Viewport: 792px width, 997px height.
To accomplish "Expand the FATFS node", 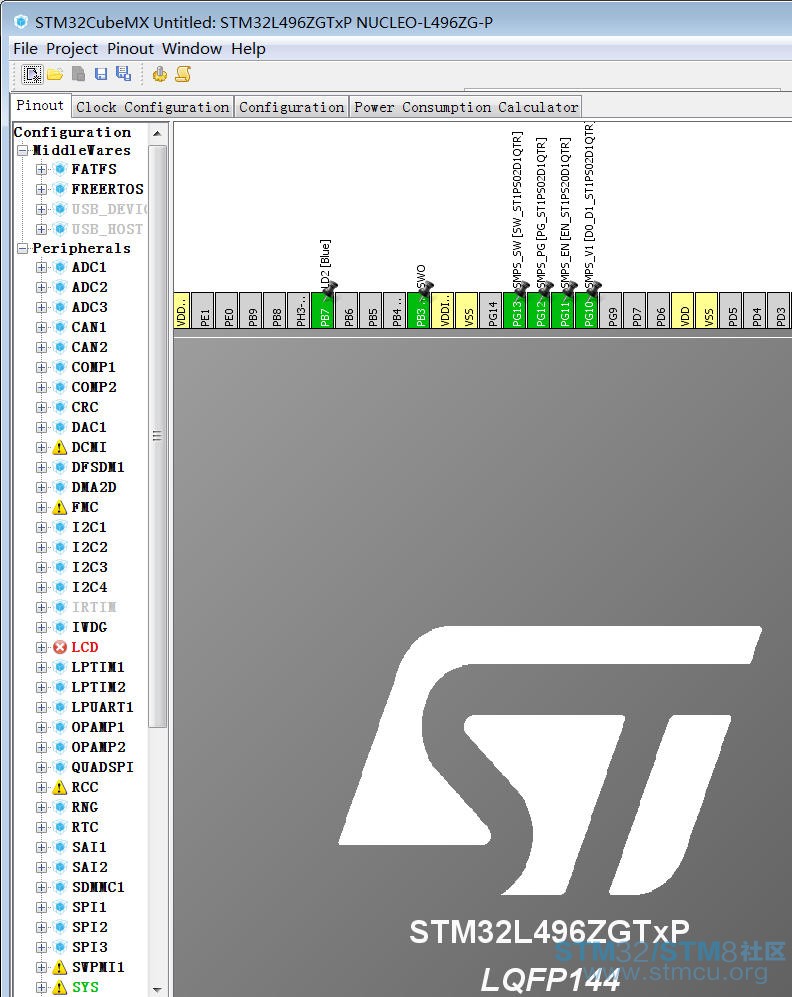I will click(x=41, y=170).
